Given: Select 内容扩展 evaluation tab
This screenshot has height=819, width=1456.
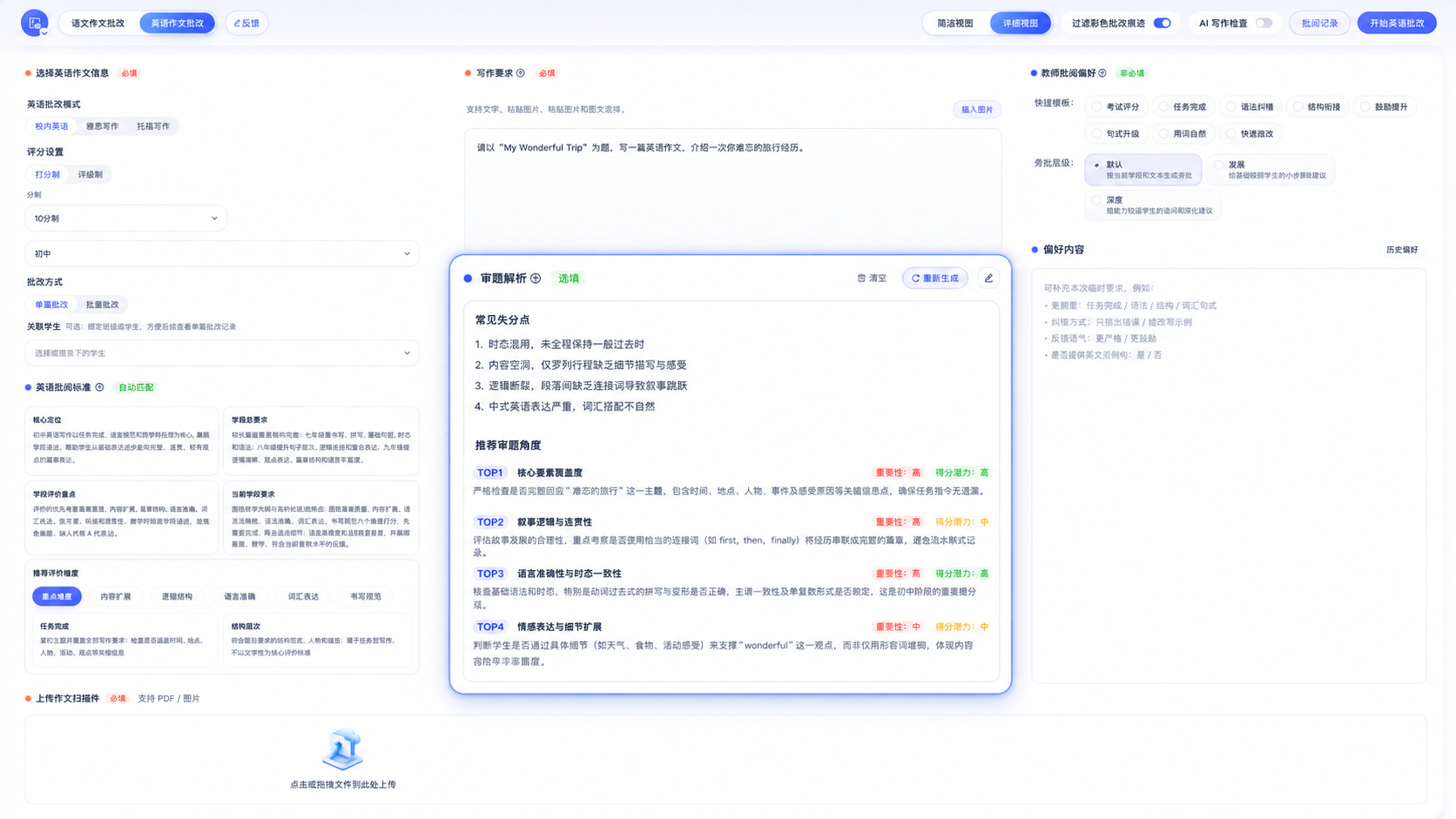Looking at the screenshot, I should click(115, 597).
